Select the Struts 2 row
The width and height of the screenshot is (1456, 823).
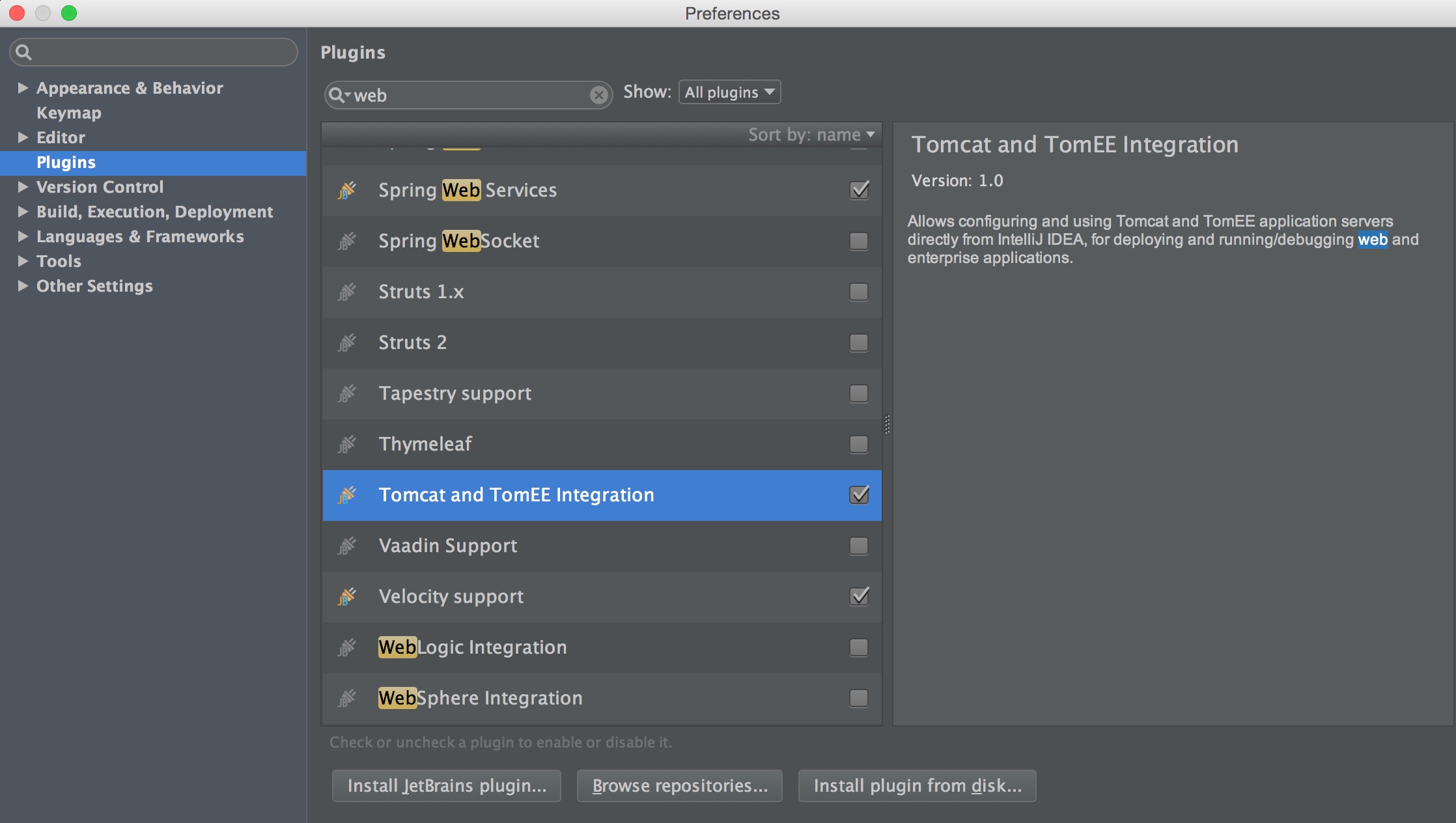(602, 342)
